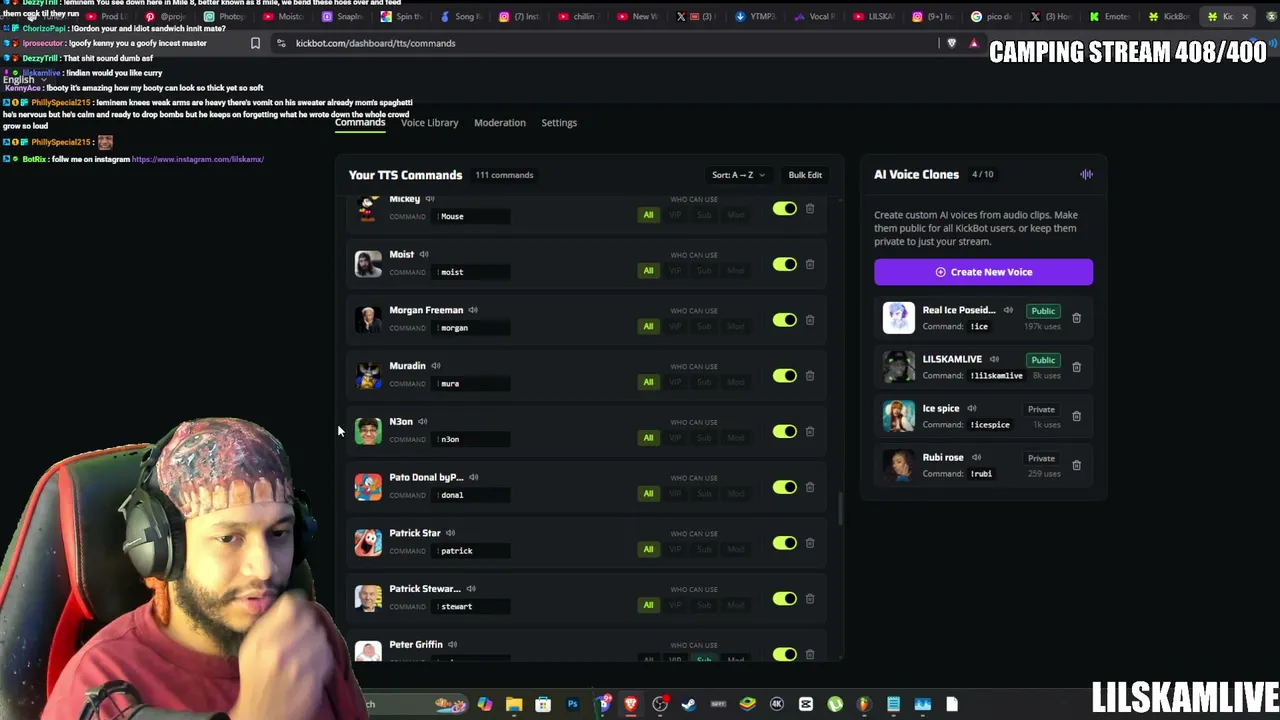Play the Peter Griffin voice sample
This screenshot has height=720, width=1280.
453,645
